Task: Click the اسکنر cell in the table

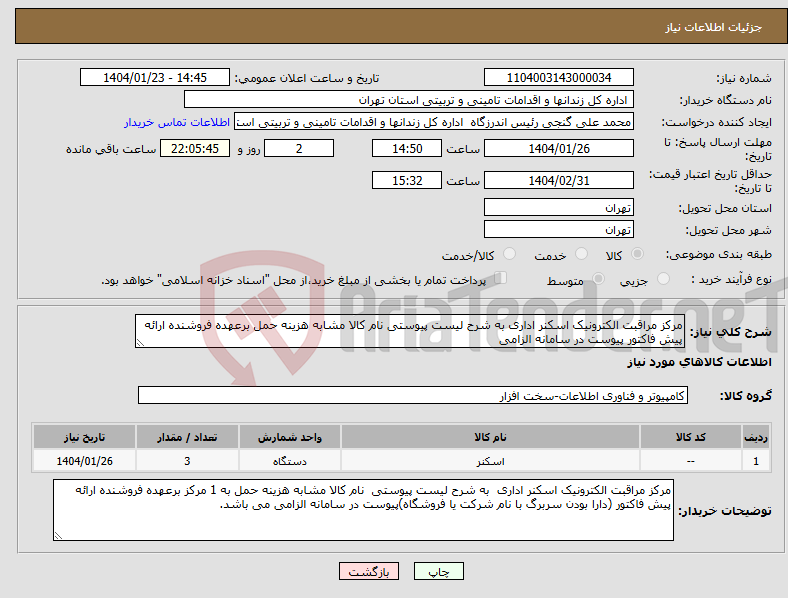Action: coord(490,461)
